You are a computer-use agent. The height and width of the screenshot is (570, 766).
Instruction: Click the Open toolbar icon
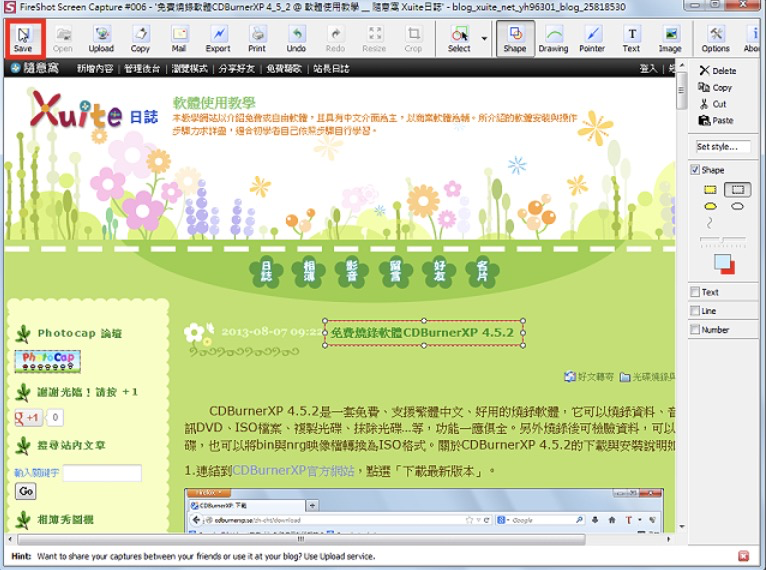coord(63,39)
